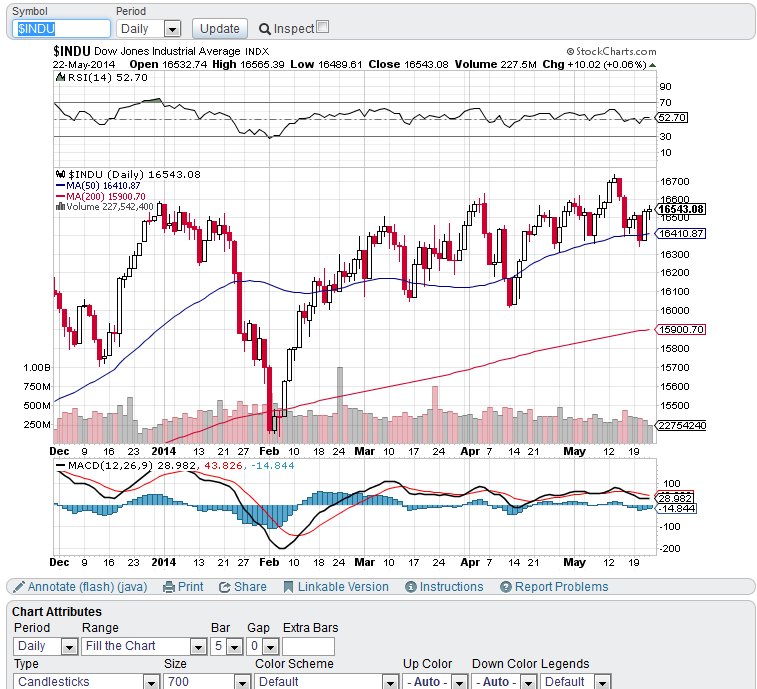Toggle the Inspect checkbox
The width and height of the screenshot is (757, 689).
pos(323,27)
